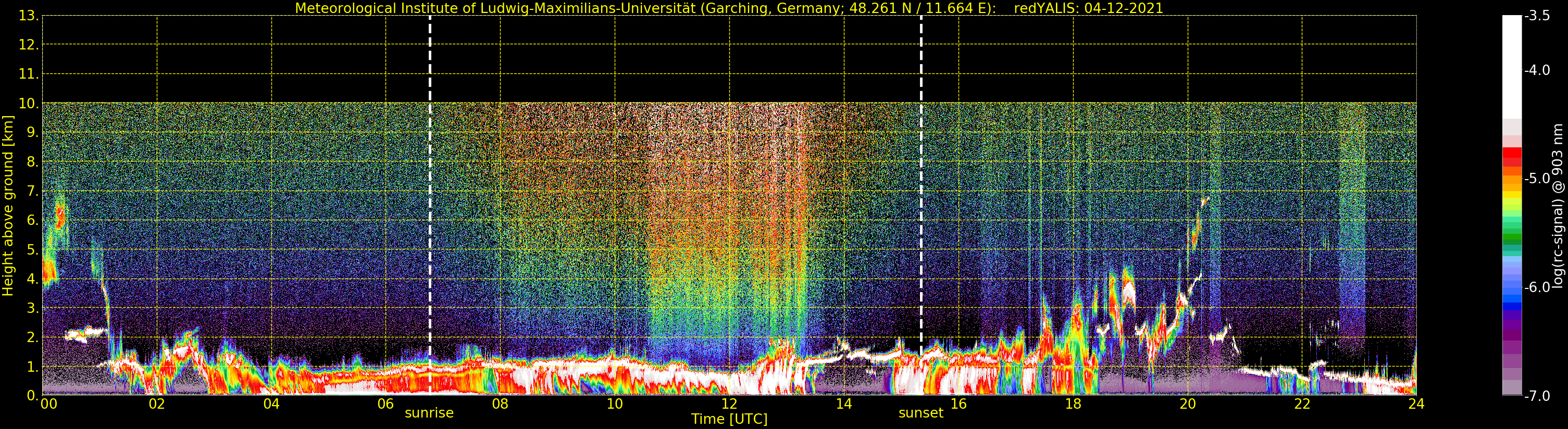Click the 'sunrise' label under the time axis
This screenshot has width=1568, height=429.
tap(429, 413)
